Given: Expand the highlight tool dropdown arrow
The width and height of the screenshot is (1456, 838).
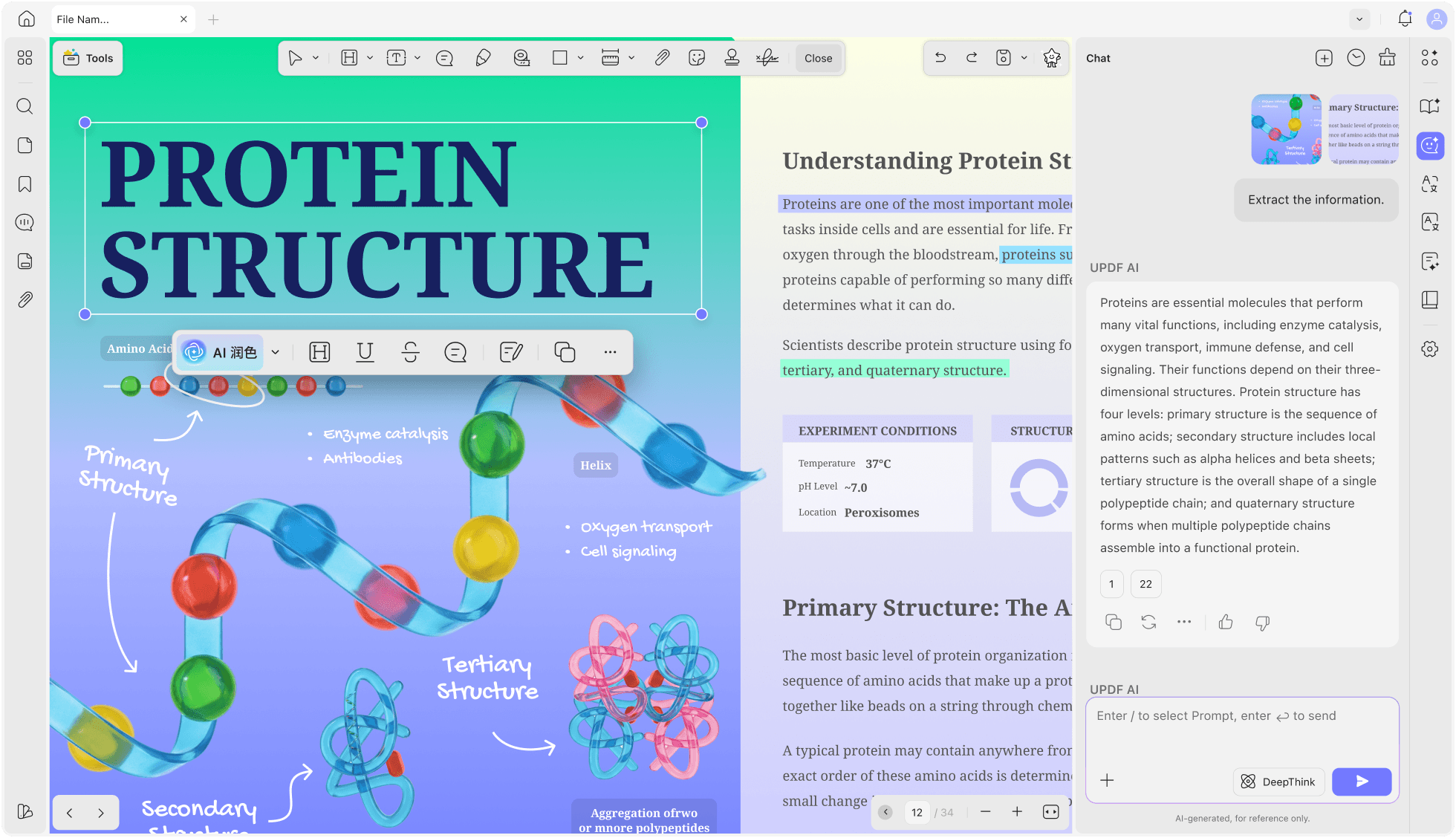Looking at the screenshot, I should (370, 58).
